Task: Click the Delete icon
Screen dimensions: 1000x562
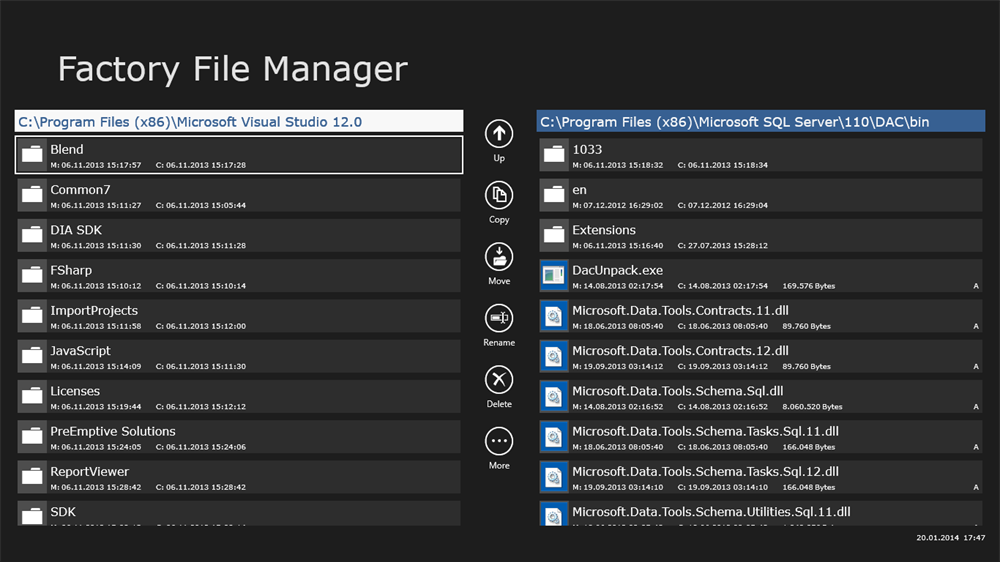Action: [499, 380]
